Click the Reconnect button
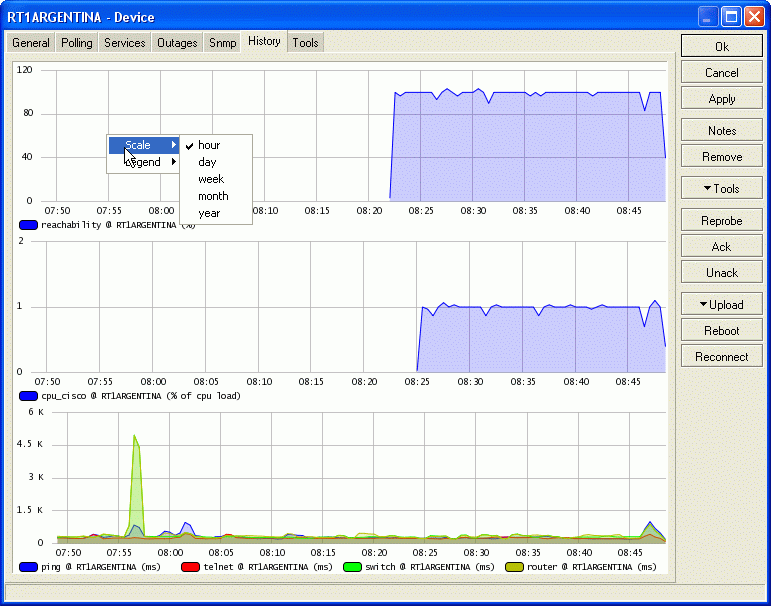This screenshot has width=771, height=606. (721, 357)
